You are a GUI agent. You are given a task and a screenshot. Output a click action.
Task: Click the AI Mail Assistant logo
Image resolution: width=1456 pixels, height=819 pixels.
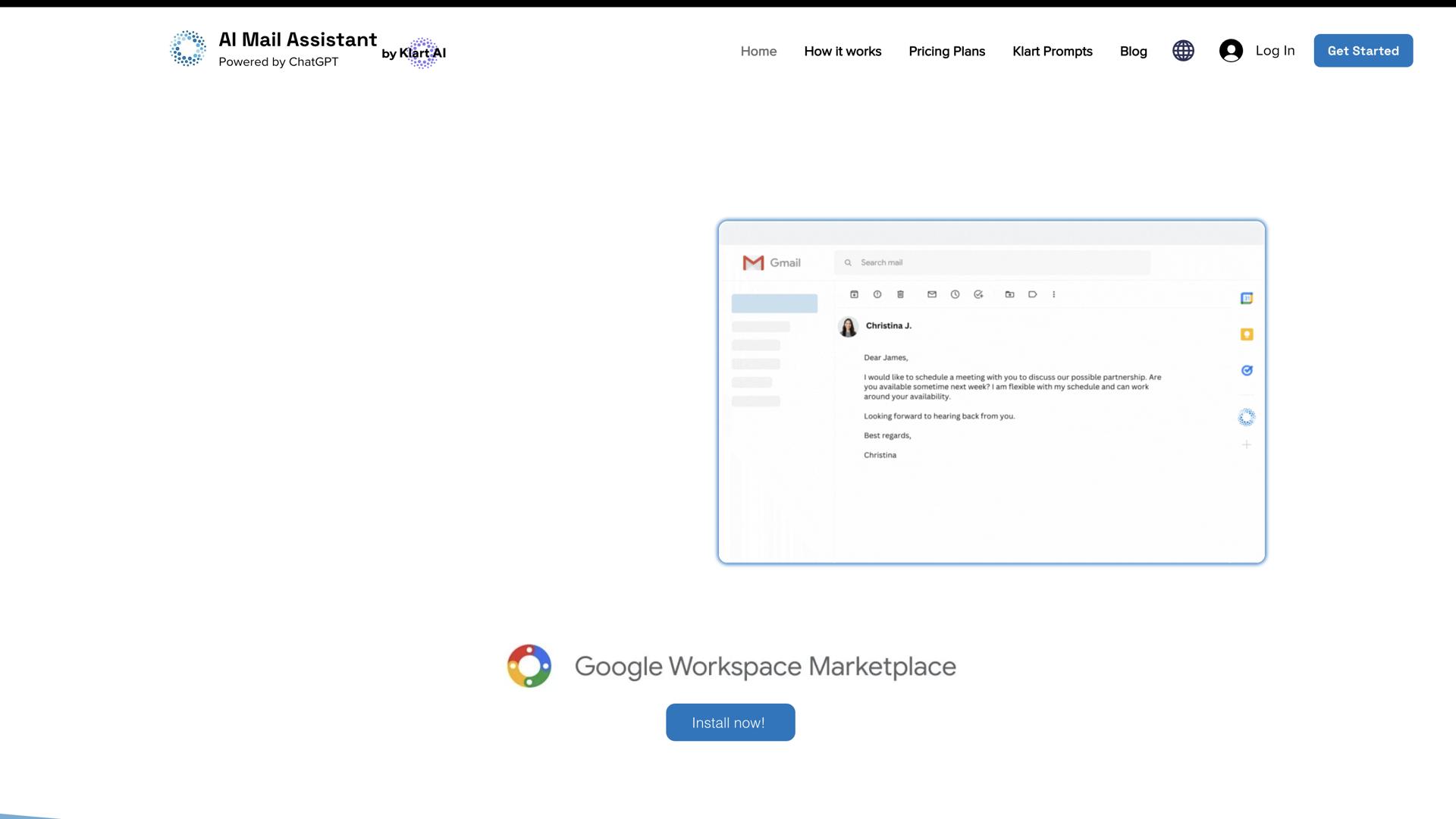pyautogui.click(x=187, y=49)
